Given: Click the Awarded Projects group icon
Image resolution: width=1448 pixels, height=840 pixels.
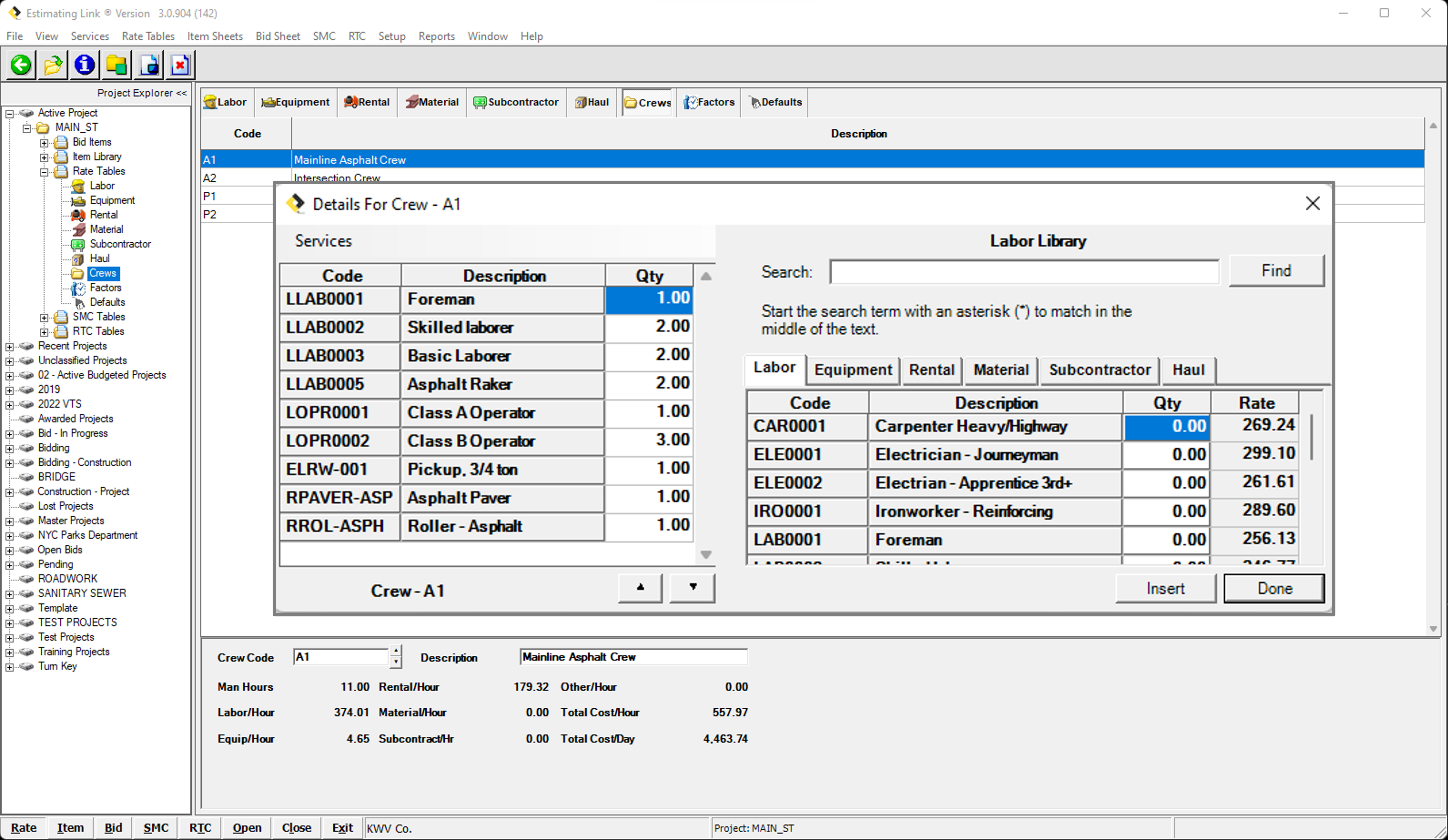Looking at the screenshot, I should 26,419.
